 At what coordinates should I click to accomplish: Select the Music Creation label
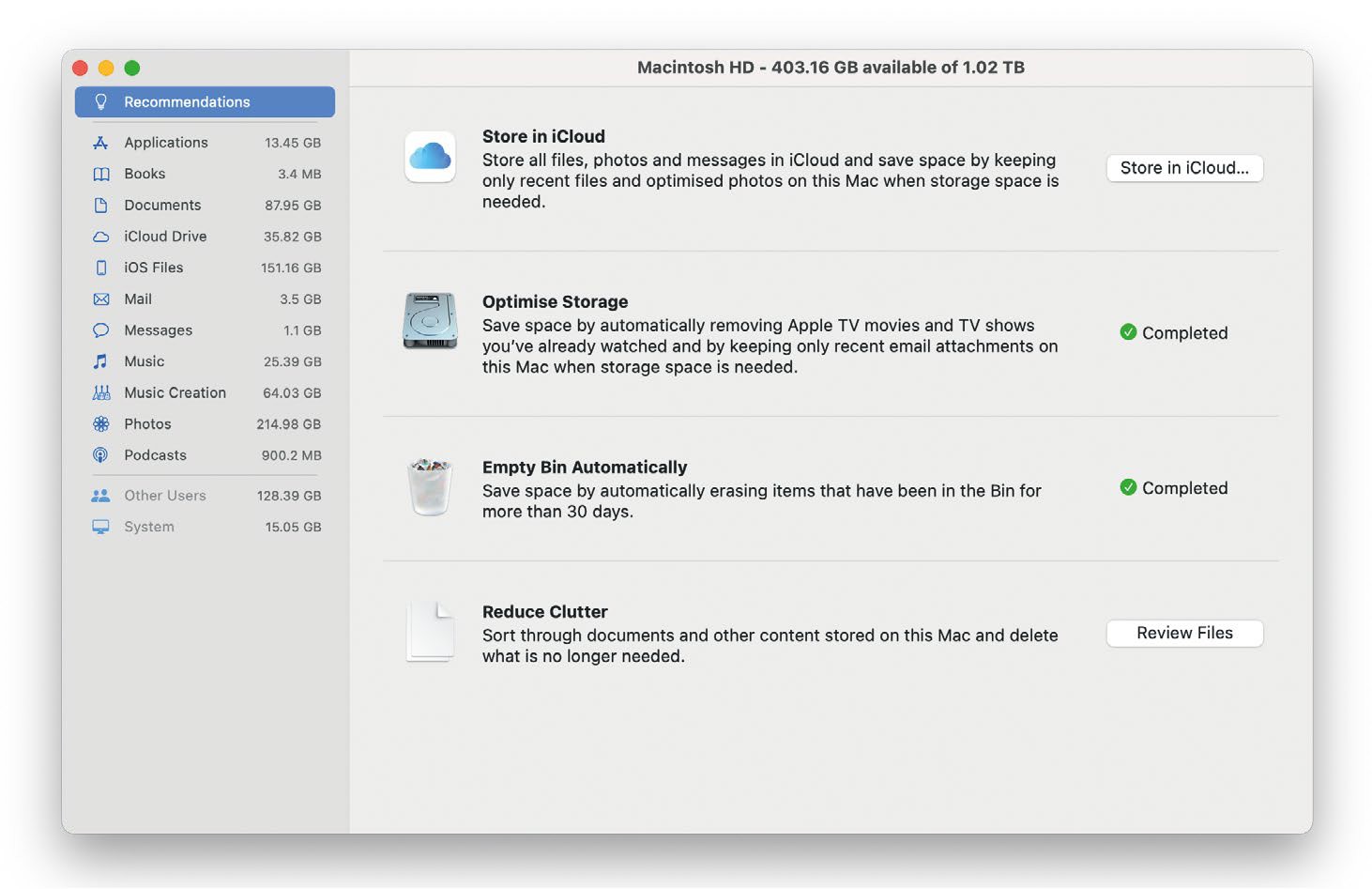click(175, 392)
